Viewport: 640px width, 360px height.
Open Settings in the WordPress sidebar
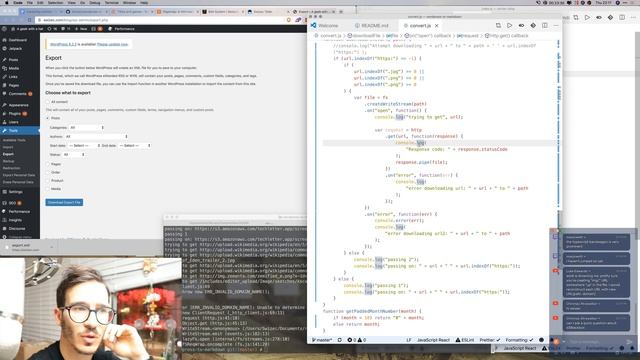16,192
